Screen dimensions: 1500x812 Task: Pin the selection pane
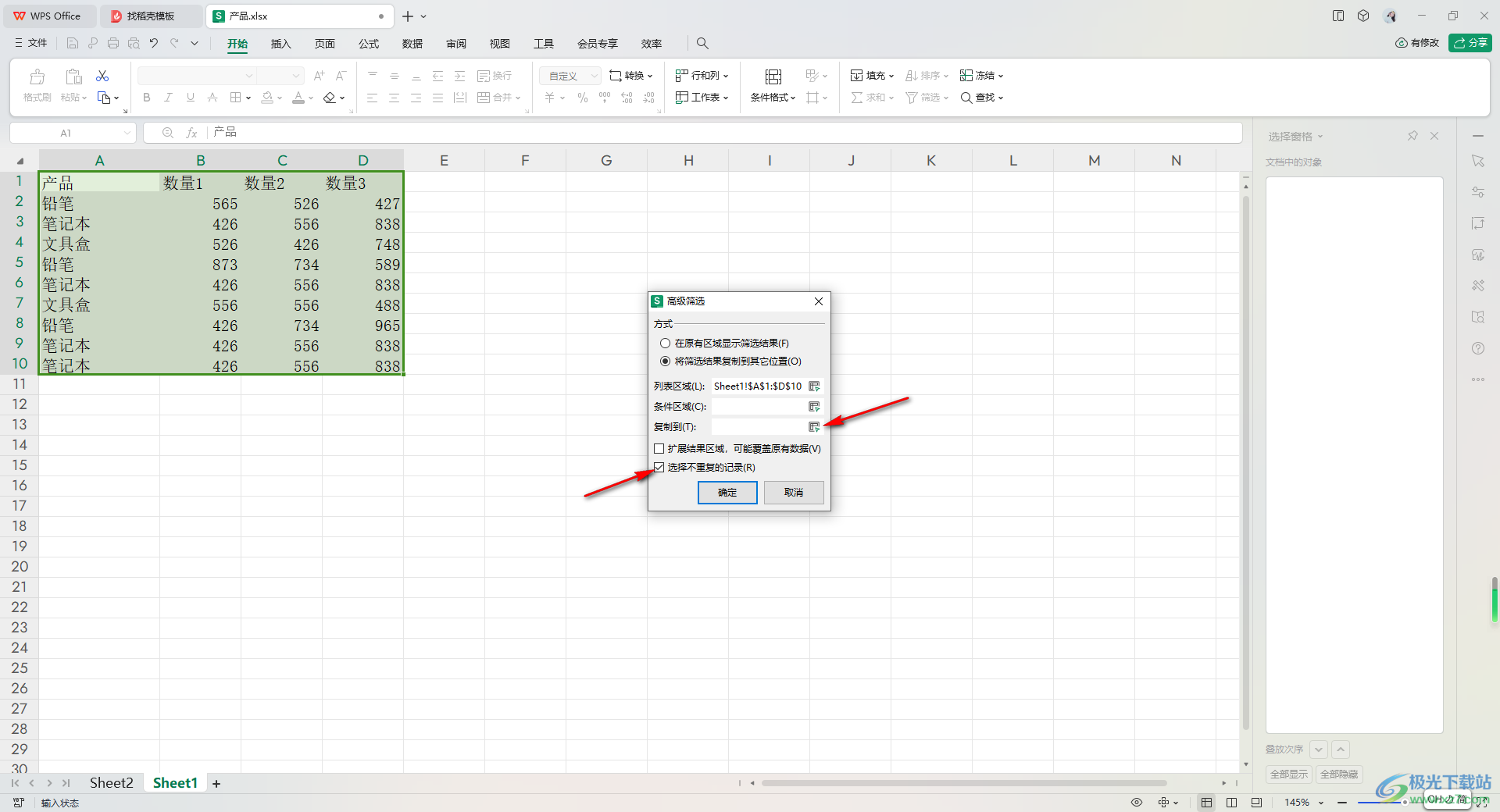click(1412, 136)
